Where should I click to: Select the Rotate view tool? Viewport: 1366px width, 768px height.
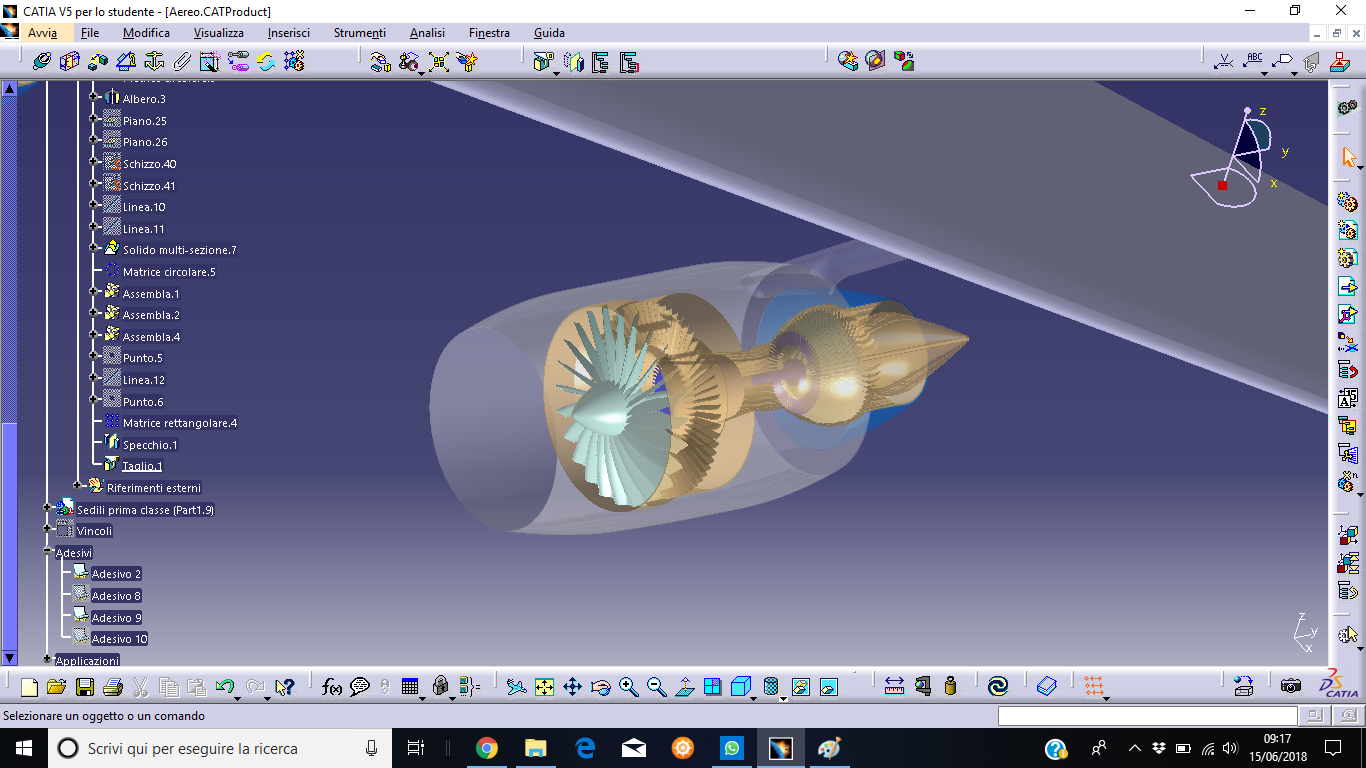tap(600, 687)
